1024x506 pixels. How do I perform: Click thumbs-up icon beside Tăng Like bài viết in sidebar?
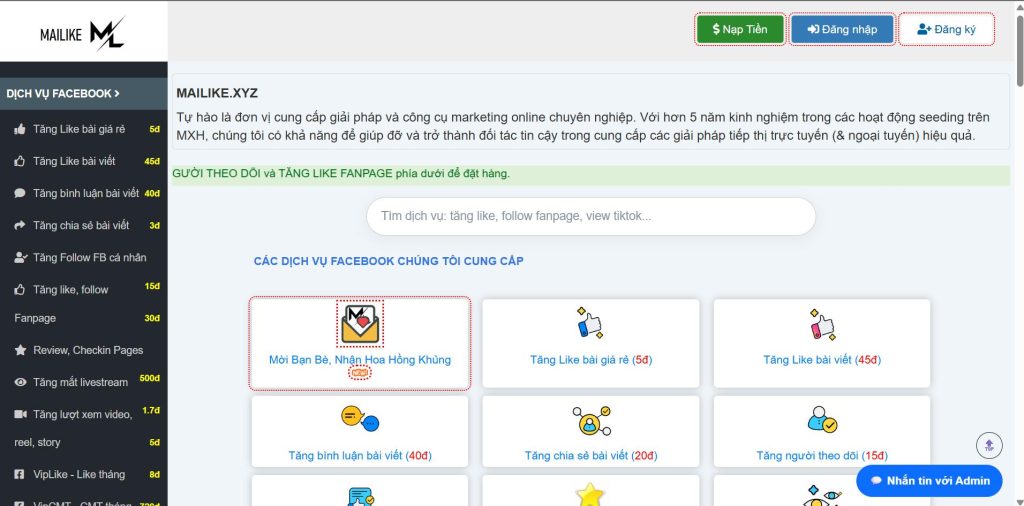click(x=20, y=161)
